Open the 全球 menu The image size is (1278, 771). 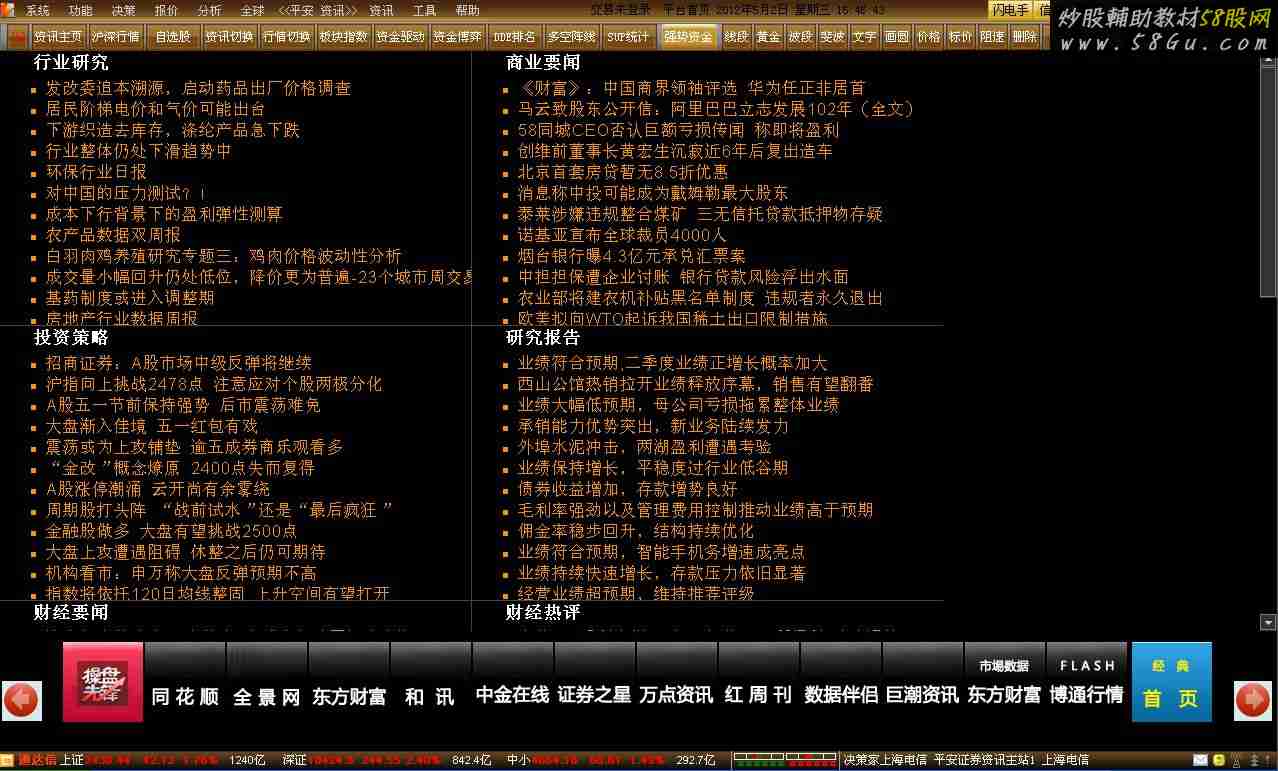click(252, 10)
